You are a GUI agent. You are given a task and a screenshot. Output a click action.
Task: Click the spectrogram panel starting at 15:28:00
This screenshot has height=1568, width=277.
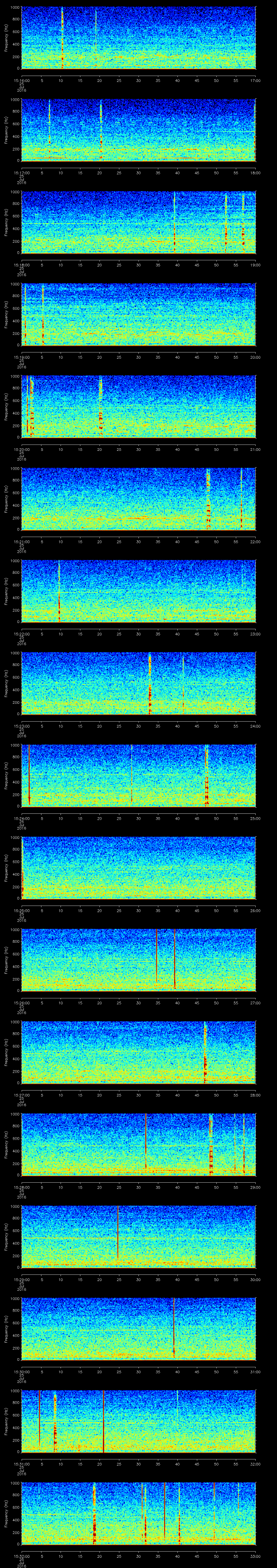pyautogui.click(x=139, y=1144)
